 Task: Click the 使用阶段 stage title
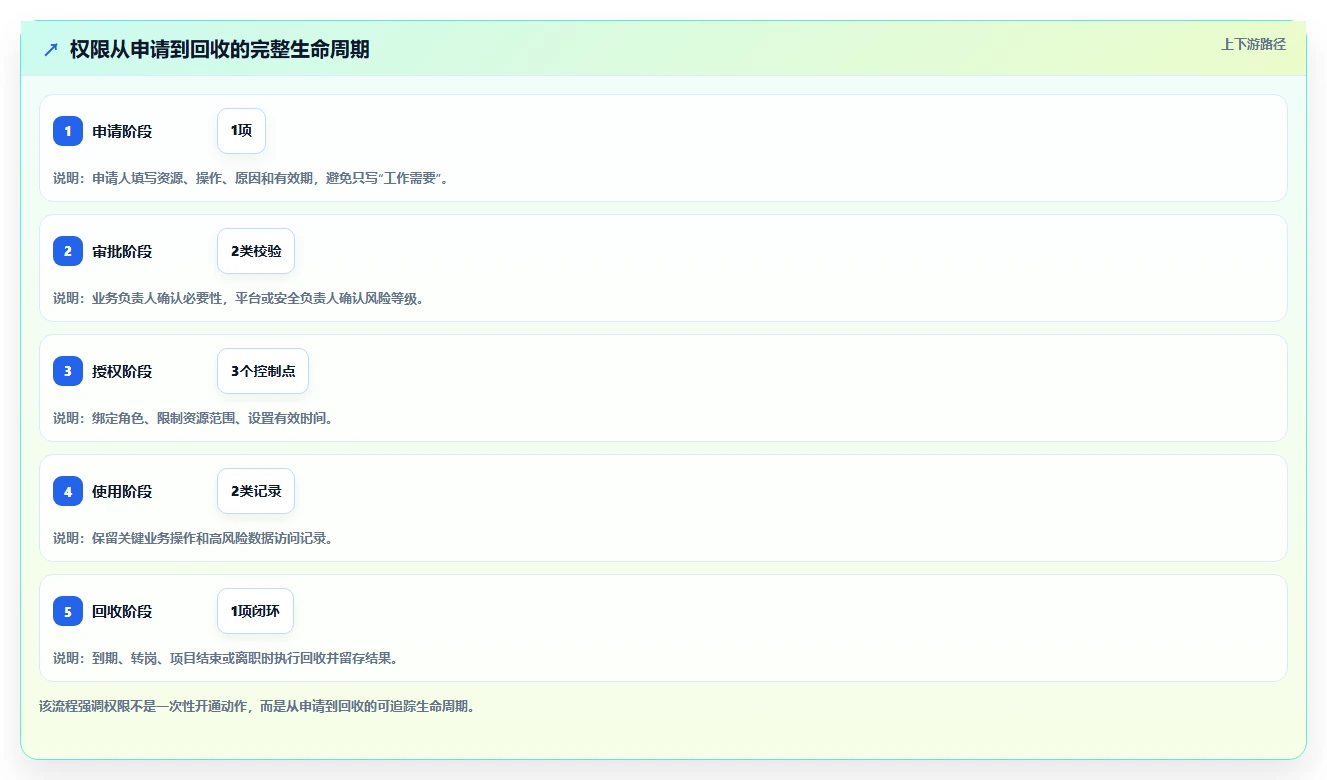122,491
